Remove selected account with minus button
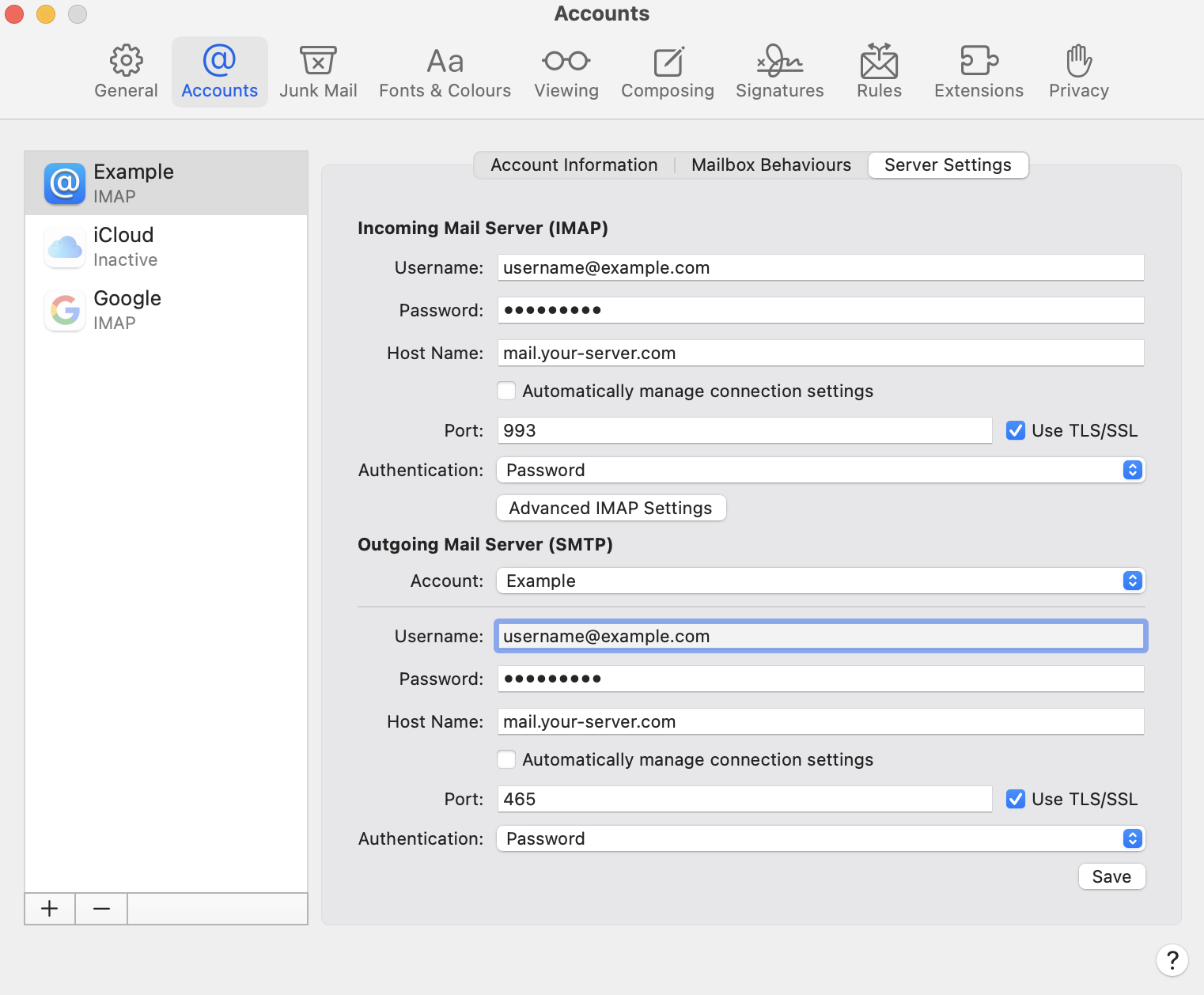This screenshot has width=1204, height=995. pos(101,909)
